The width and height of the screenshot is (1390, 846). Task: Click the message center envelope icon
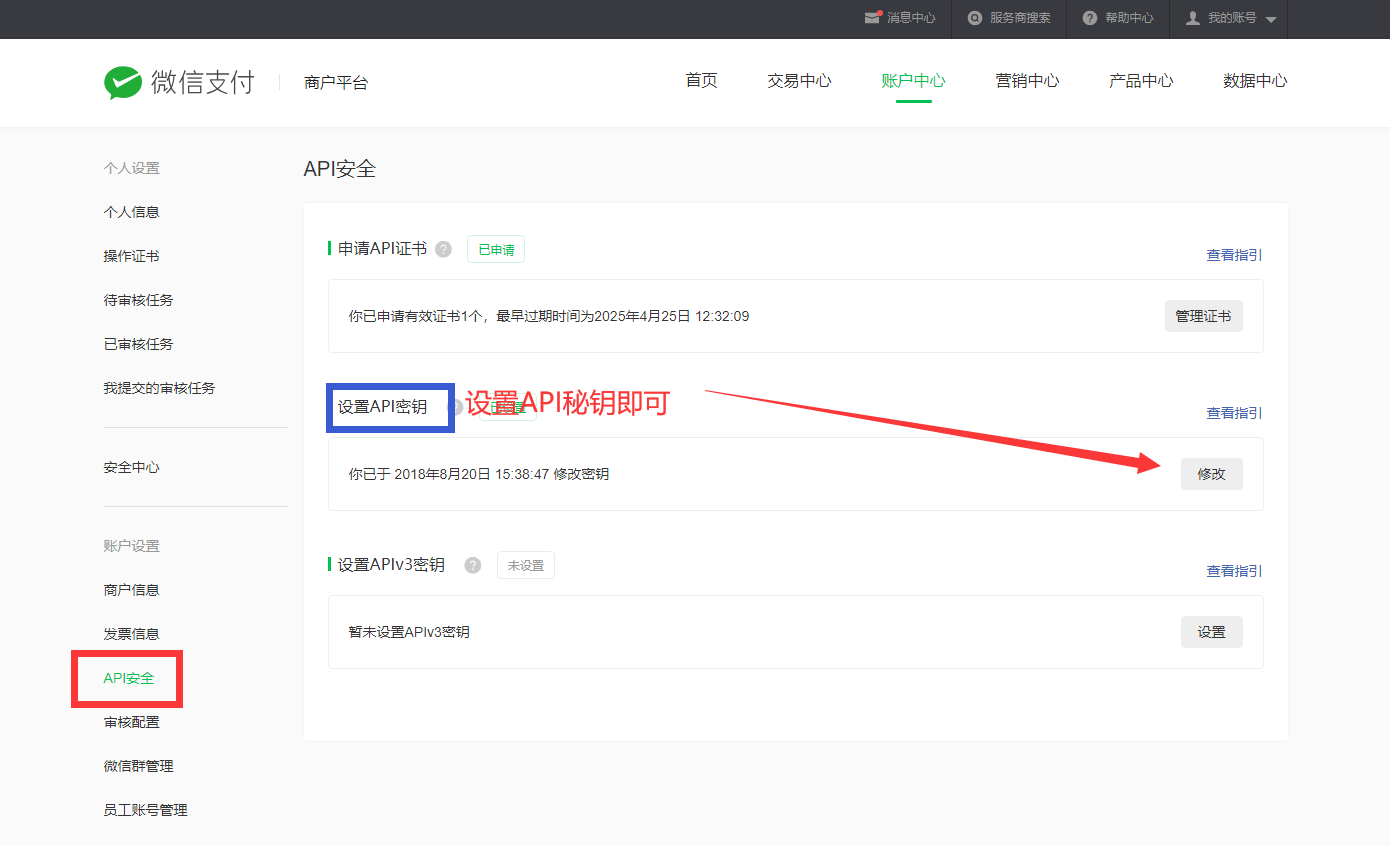[x=873, y=18]
